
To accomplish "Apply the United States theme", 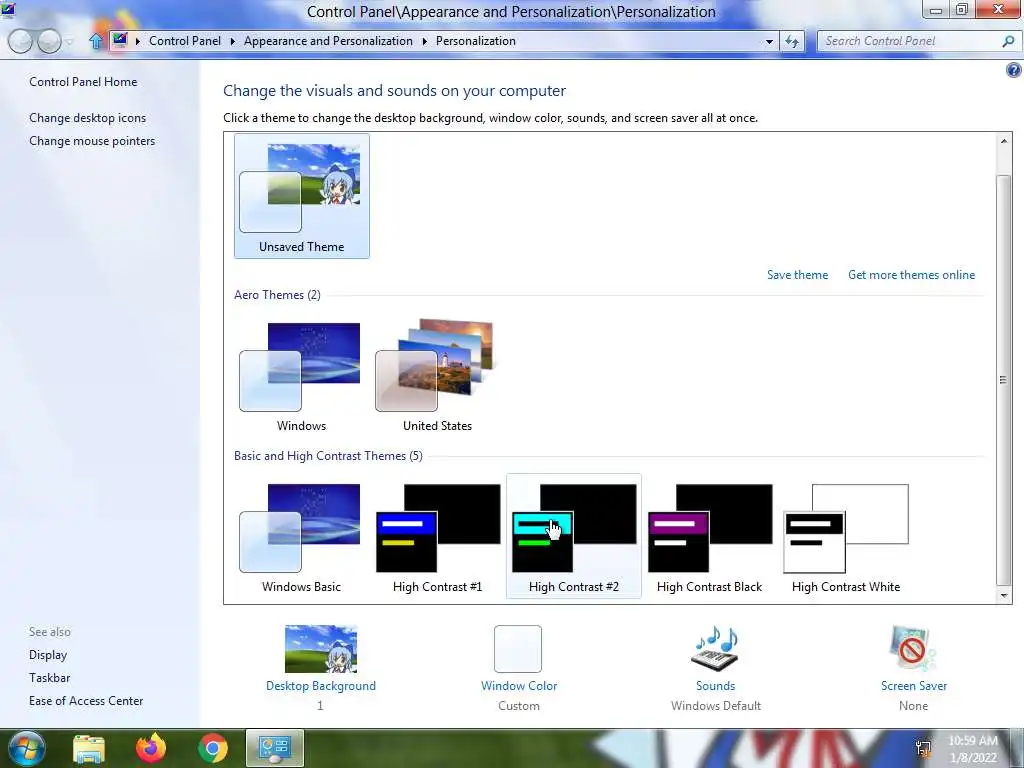I will point(437,377).
